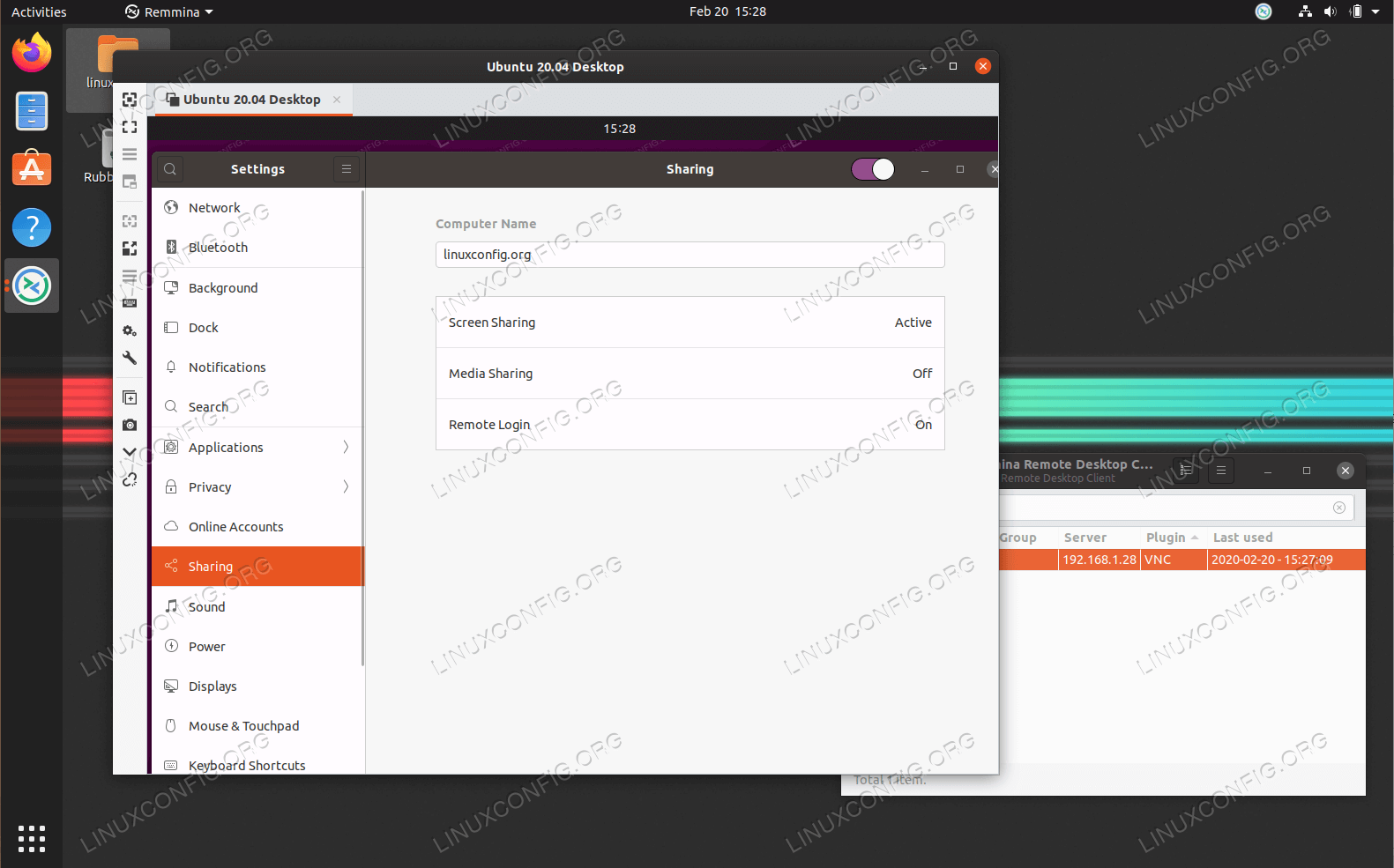Click the Computer Name input field

pyautogui.click(x=690, y=255)
